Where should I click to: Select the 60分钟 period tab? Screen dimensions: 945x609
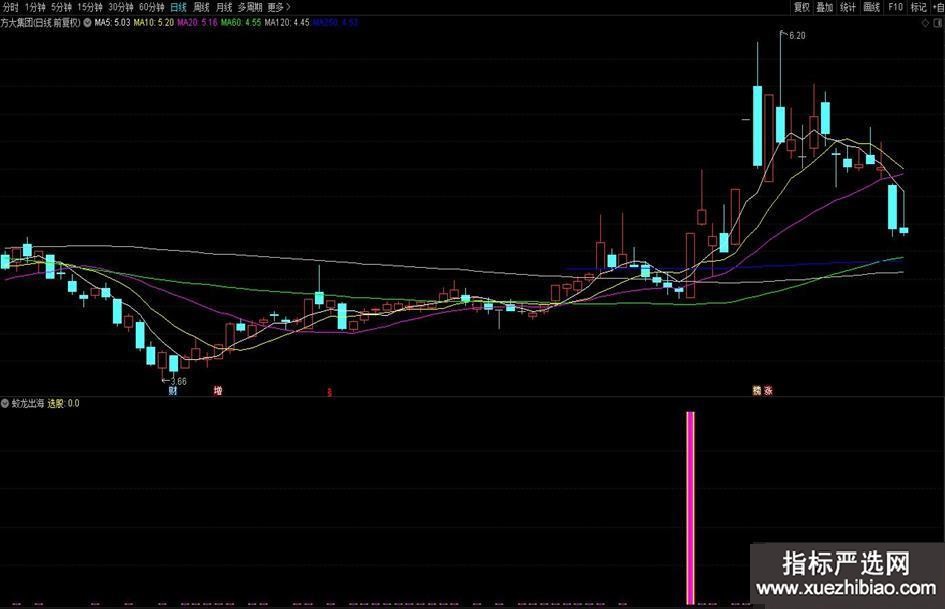pyautogui.click(x=151, y=7)
